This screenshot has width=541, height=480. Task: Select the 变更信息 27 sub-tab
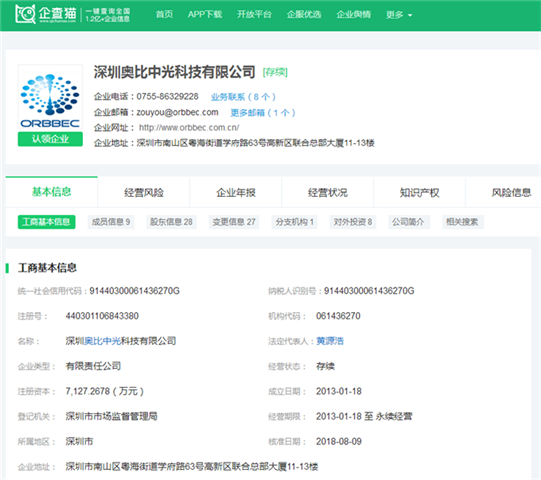point(234,222)
